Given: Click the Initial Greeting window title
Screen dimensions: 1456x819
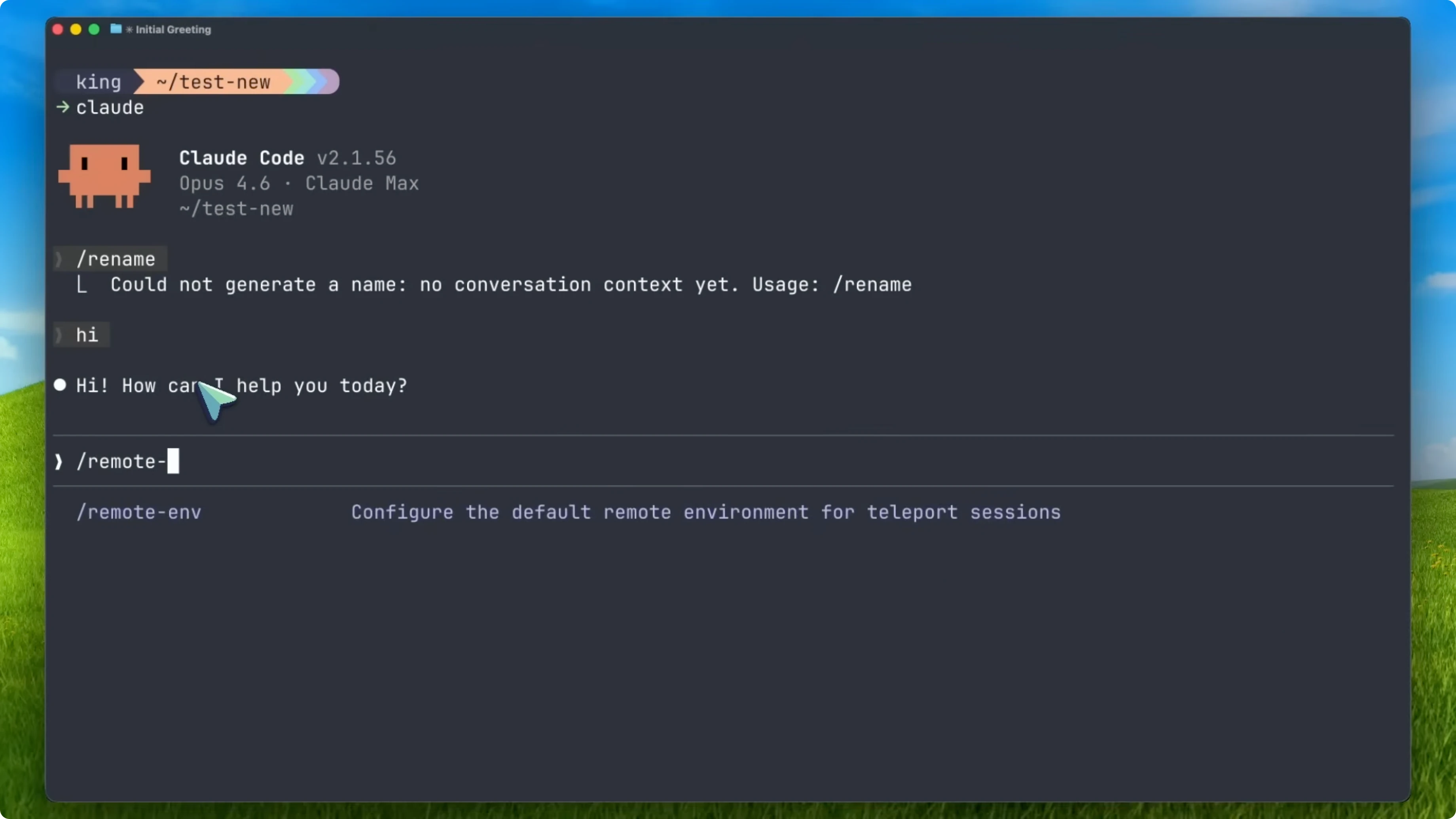Looking at the screenshot, I should [173, 29].
